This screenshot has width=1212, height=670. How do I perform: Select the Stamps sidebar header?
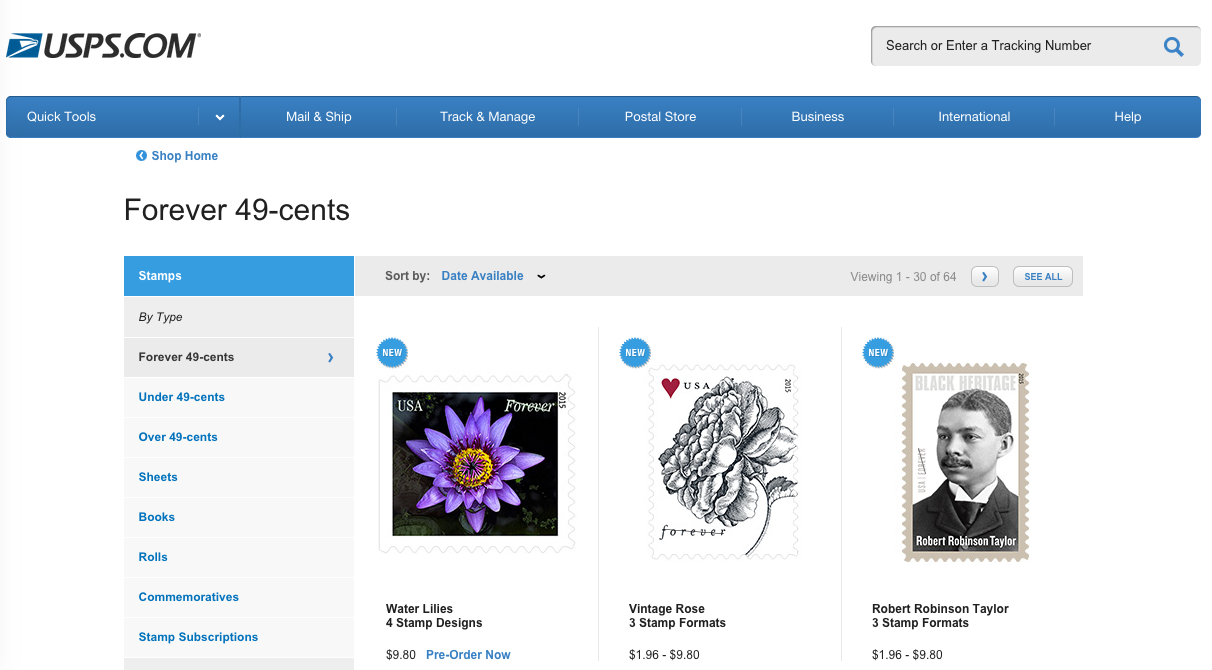pos(239,276)
